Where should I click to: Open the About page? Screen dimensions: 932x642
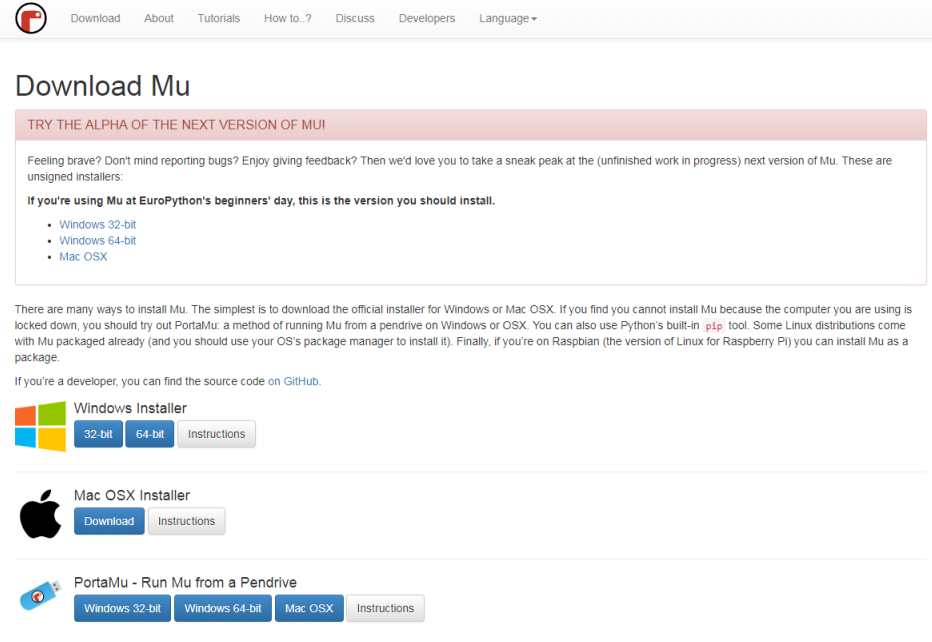[x=159, y=18]
